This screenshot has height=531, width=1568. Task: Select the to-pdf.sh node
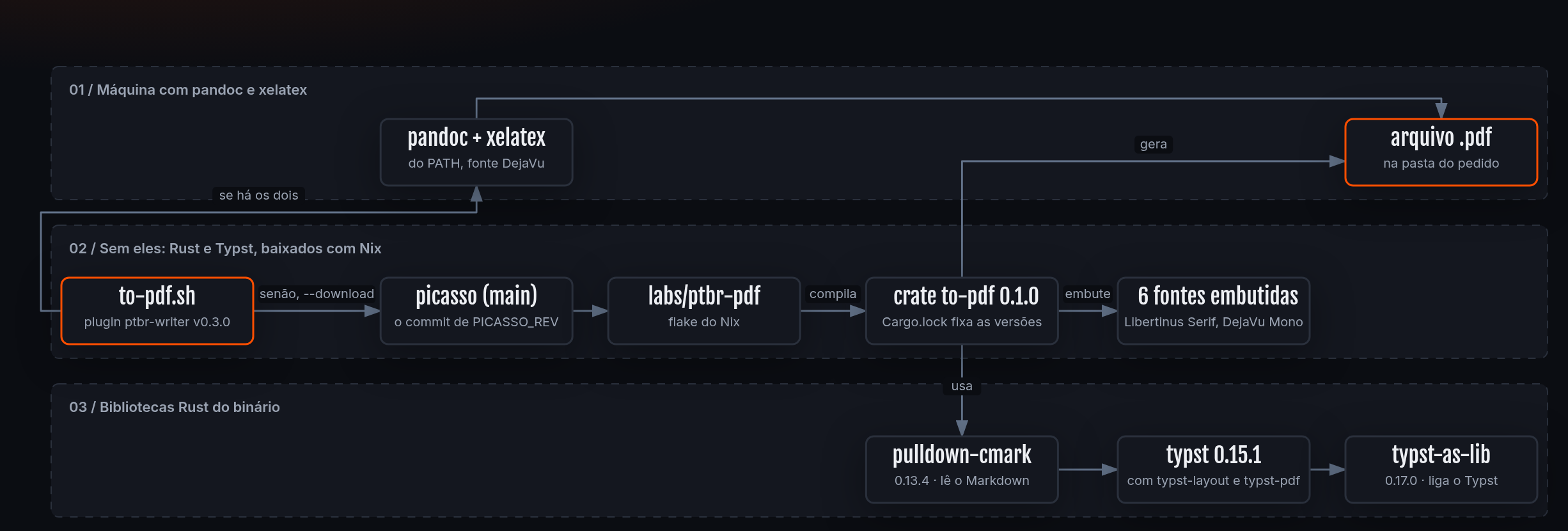[157, 311]
